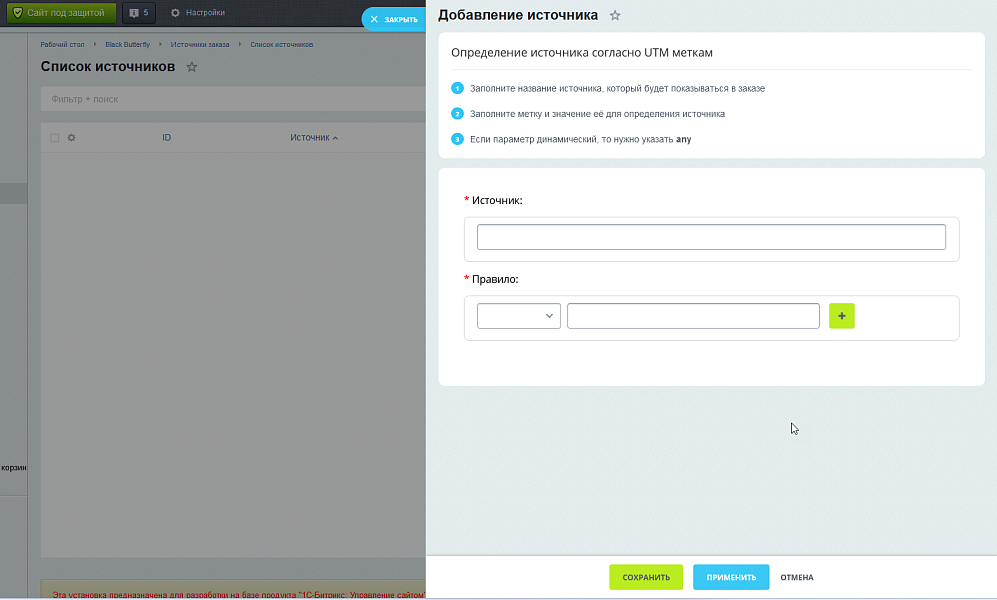This screenshot has height=600, width=997.
Task: Click the green plus to add another rule
Action: 841,316
